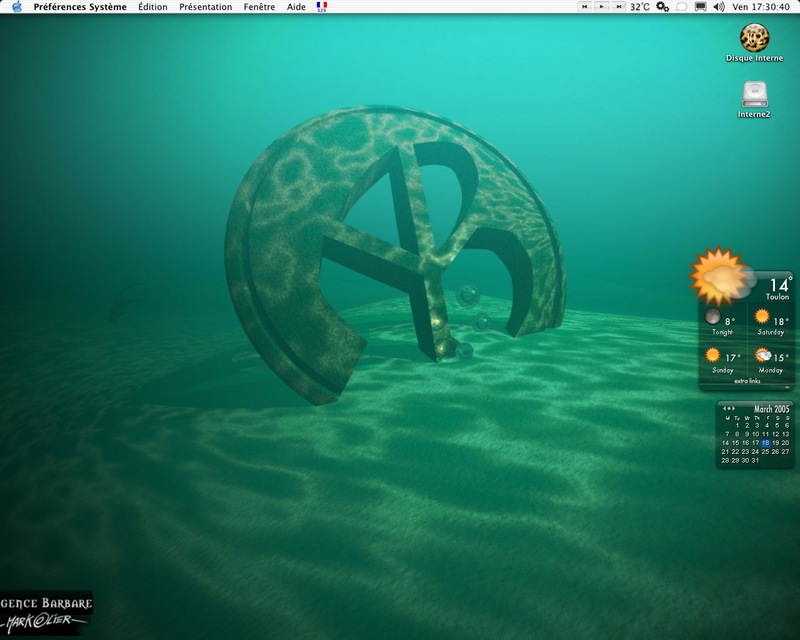
Task: Open the Fenêtre menu
Action: (259, 7)
